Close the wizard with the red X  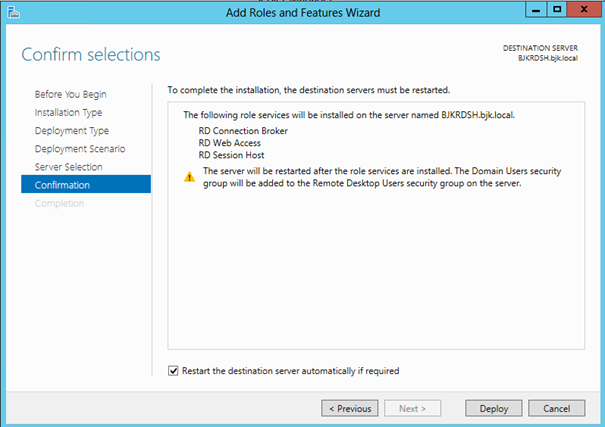pyautogui.click(x=584, y=10)
